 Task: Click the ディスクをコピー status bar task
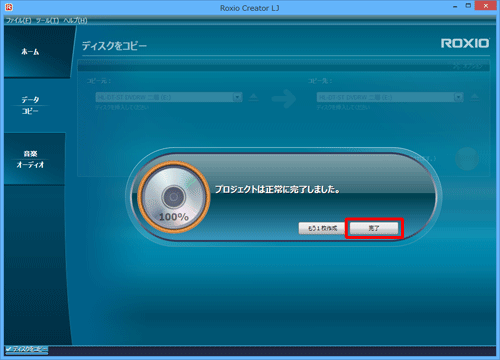click(27, 349)
